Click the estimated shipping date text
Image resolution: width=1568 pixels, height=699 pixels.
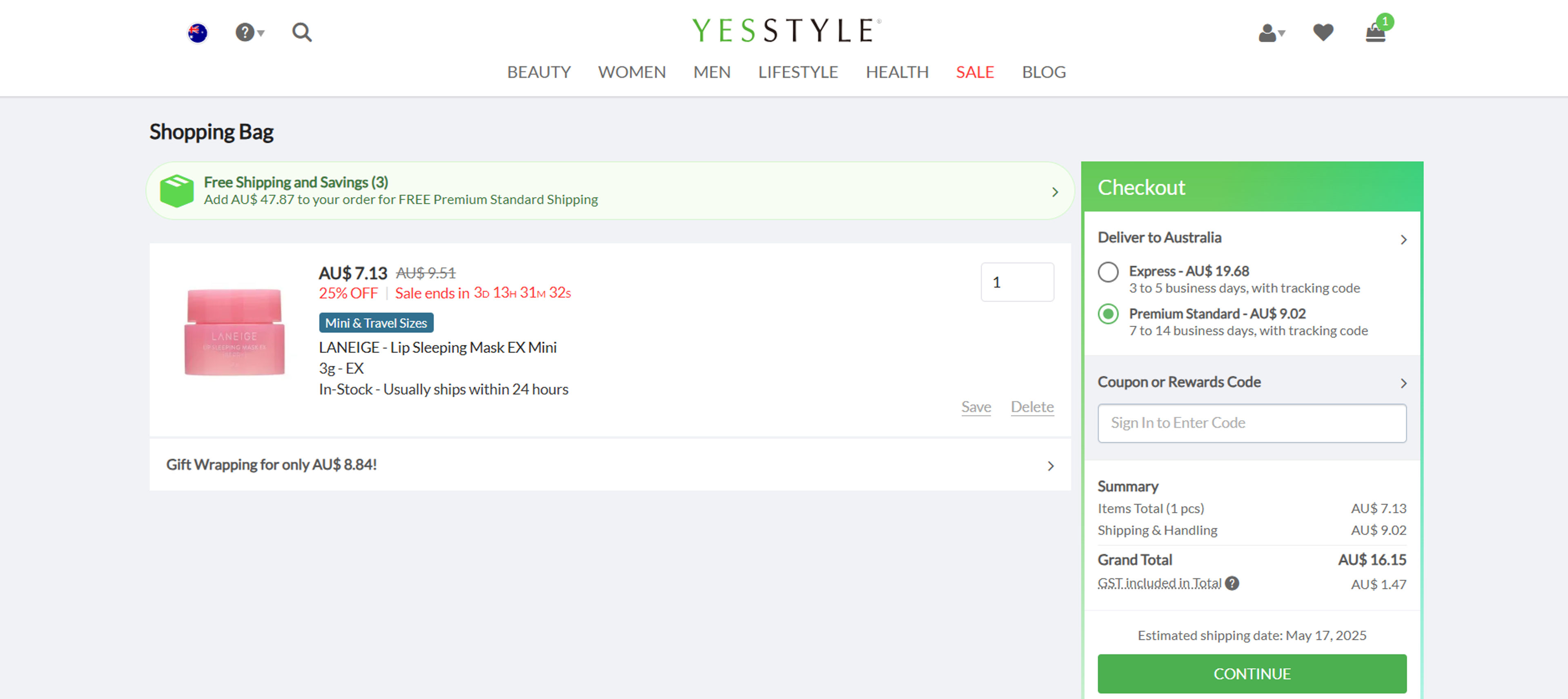(x=1252, y=635)
